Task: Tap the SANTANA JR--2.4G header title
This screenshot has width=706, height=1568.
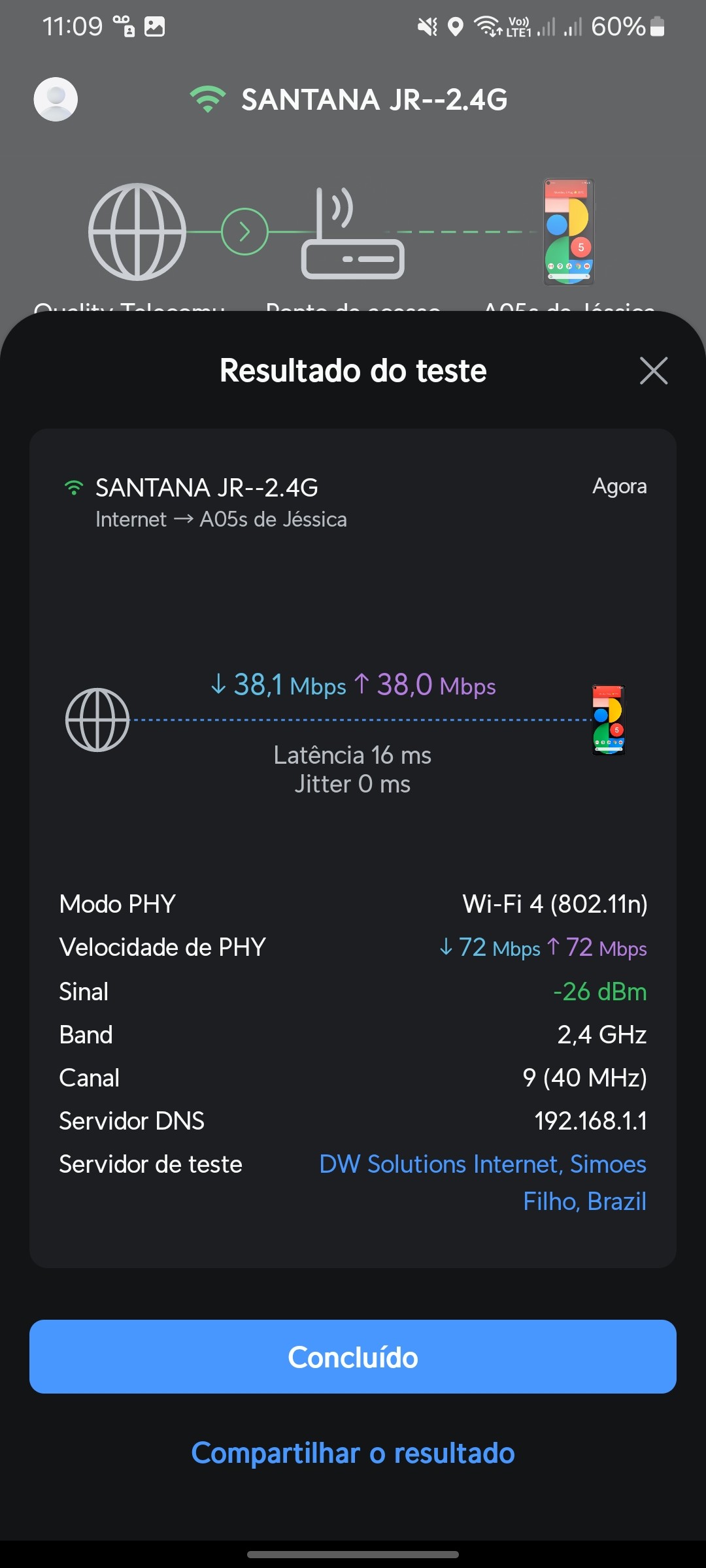Action: pyautogui.click(x=374, y=100)
